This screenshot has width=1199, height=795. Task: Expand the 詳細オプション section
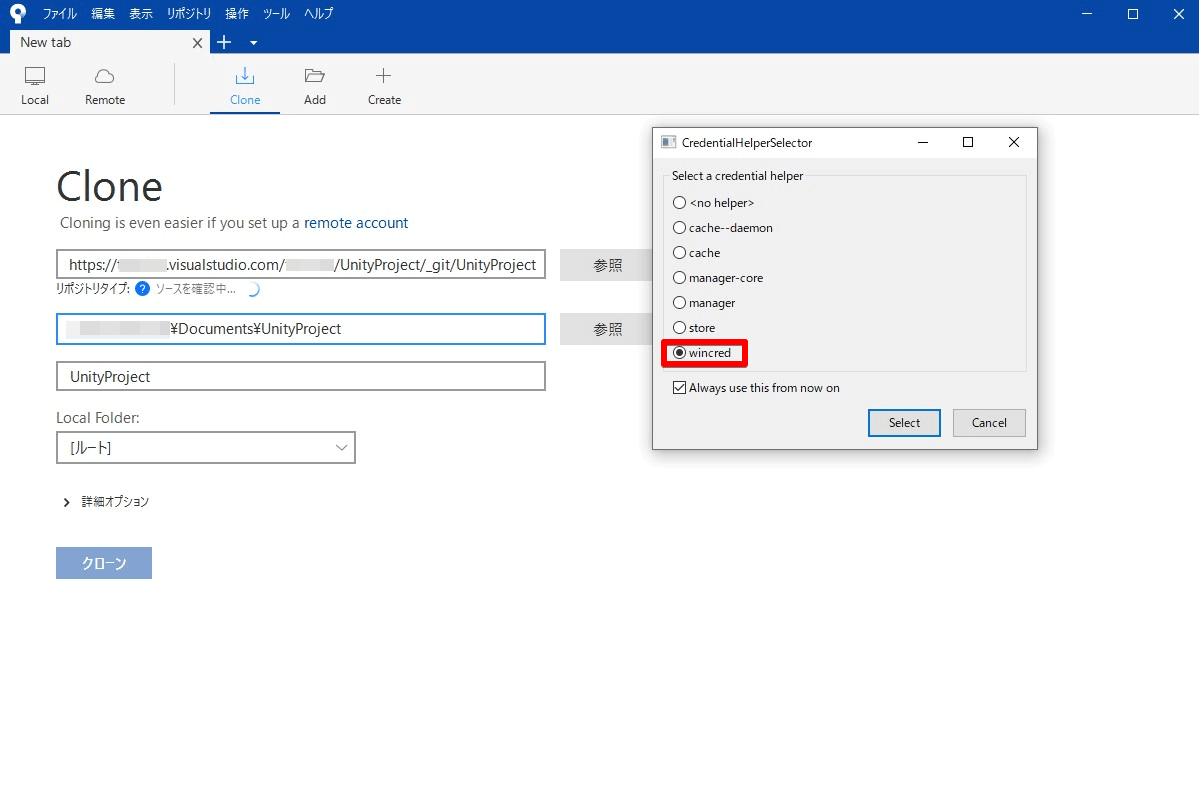coord(67,502)
